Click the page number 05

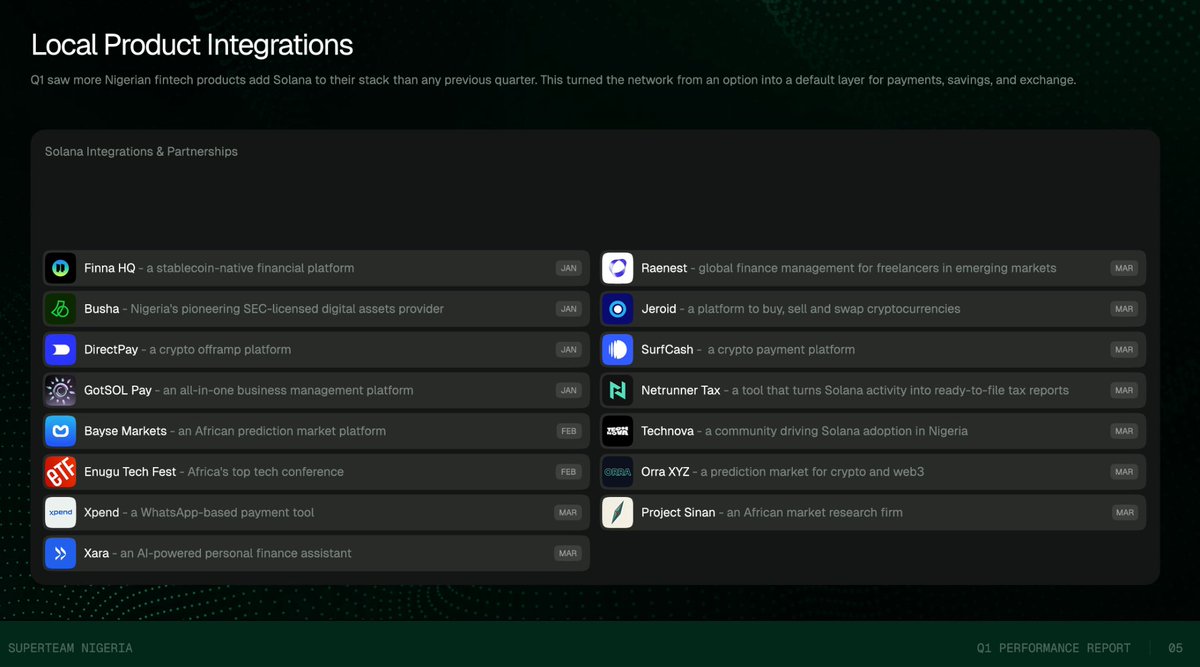click(x=1176, y=648)
